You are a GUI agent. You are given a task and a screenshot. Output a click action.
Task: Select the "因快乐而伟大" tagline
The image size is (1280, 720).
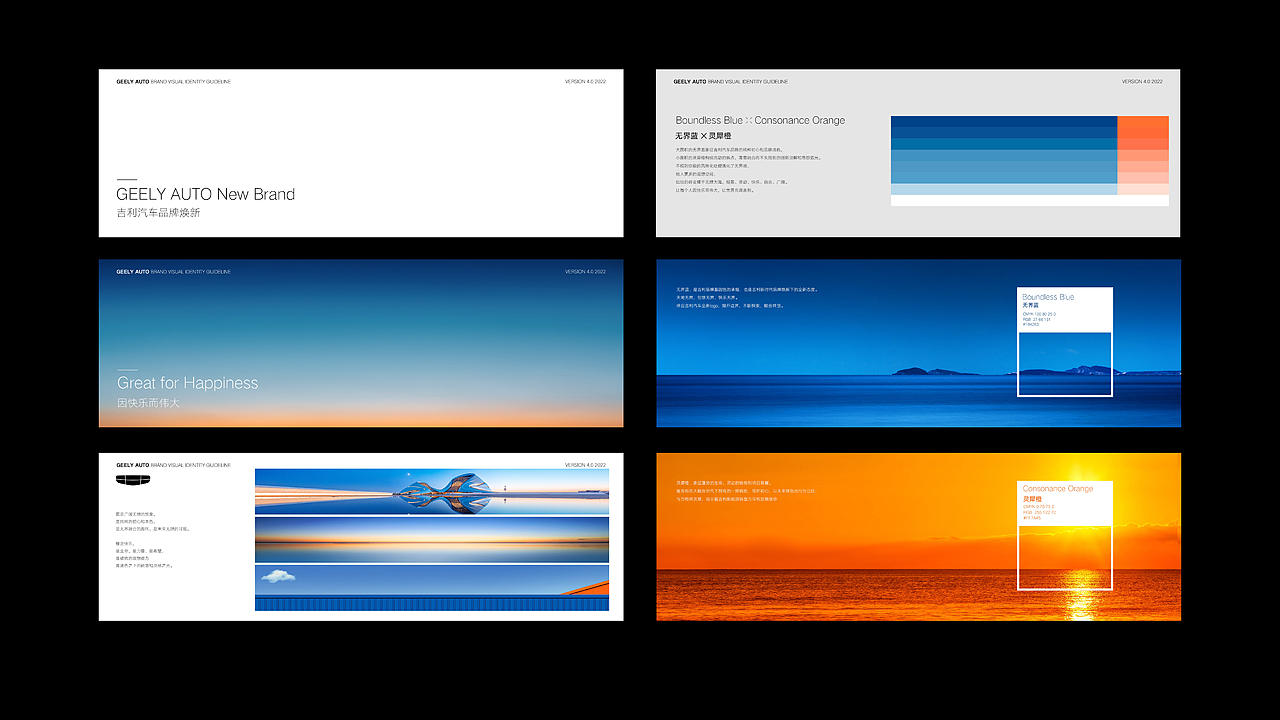click(148, 402)
